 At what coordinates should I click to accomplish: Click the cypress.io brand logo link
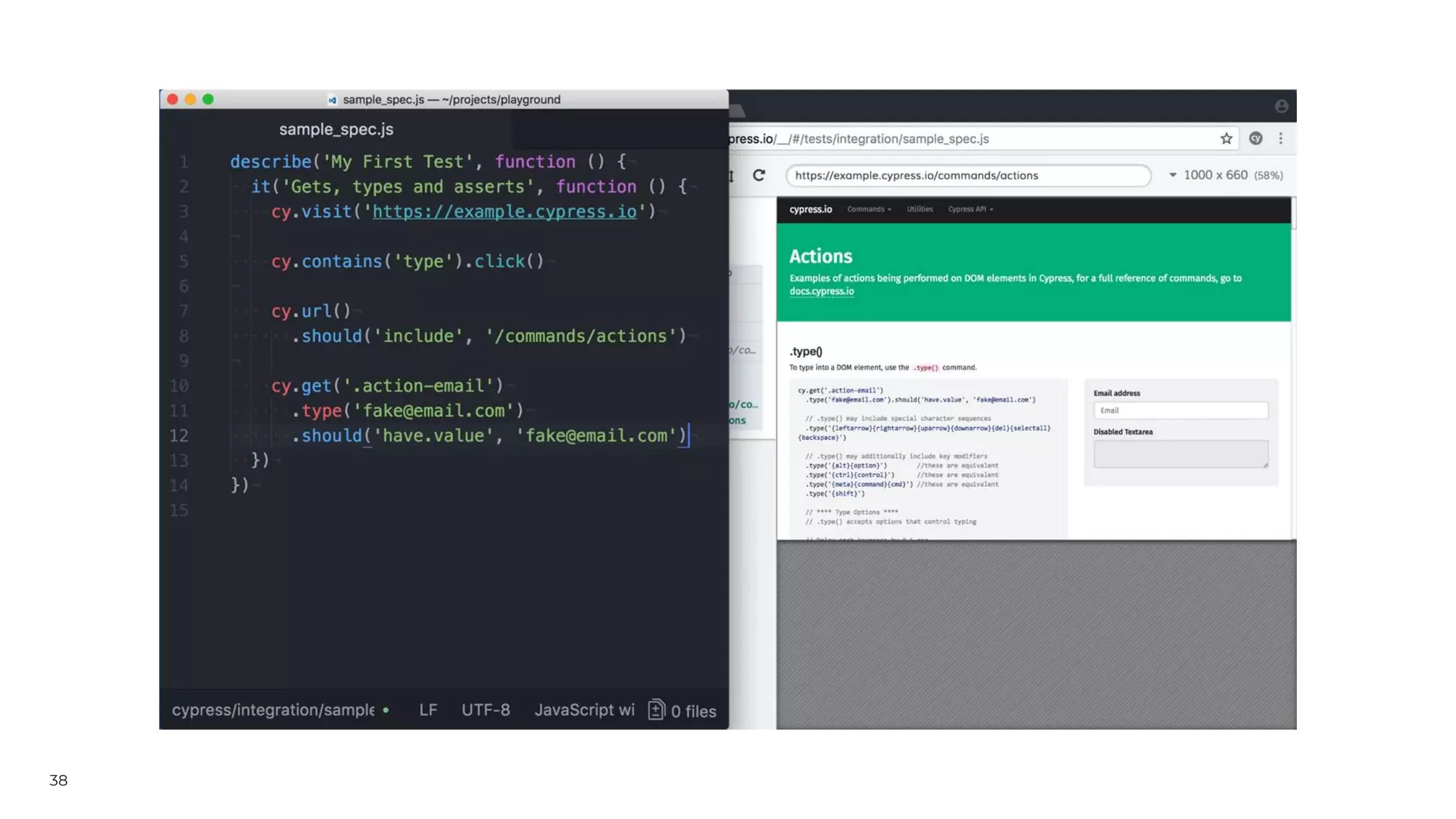810,209
